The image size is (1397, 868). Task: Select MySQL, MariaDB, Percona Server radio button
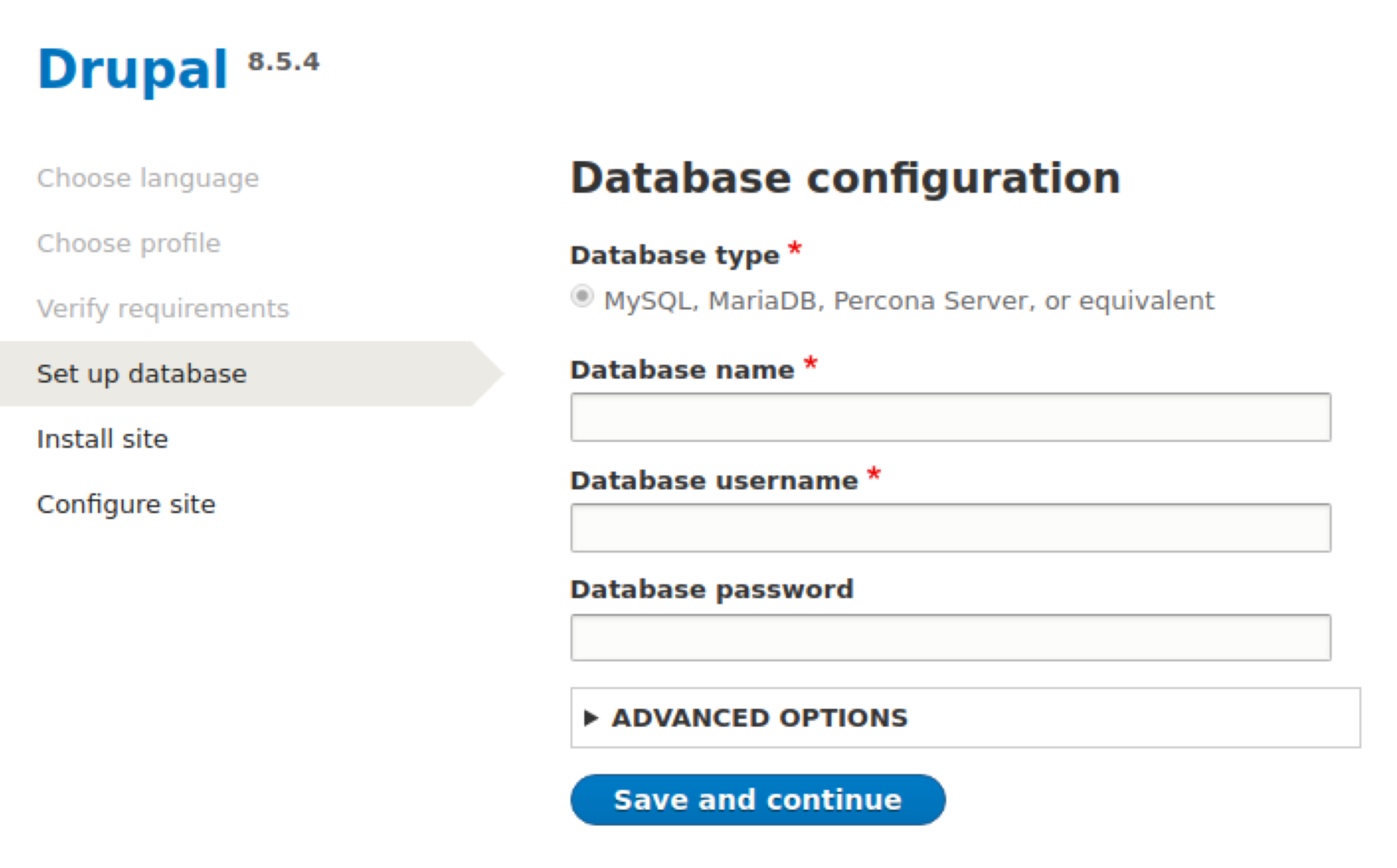tap(582, 296)
